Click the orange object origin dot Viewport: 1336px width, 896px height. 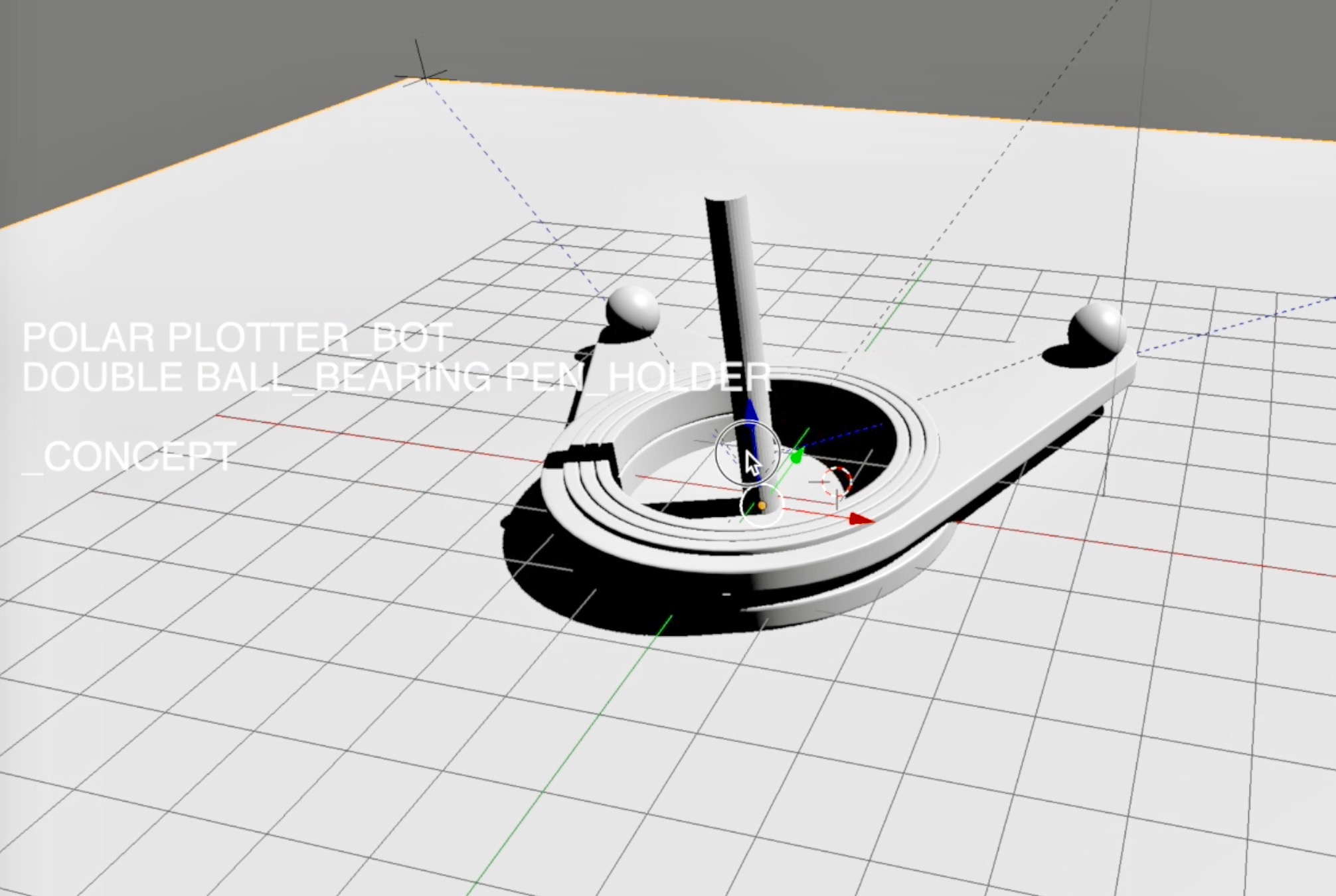pos(762,506)
